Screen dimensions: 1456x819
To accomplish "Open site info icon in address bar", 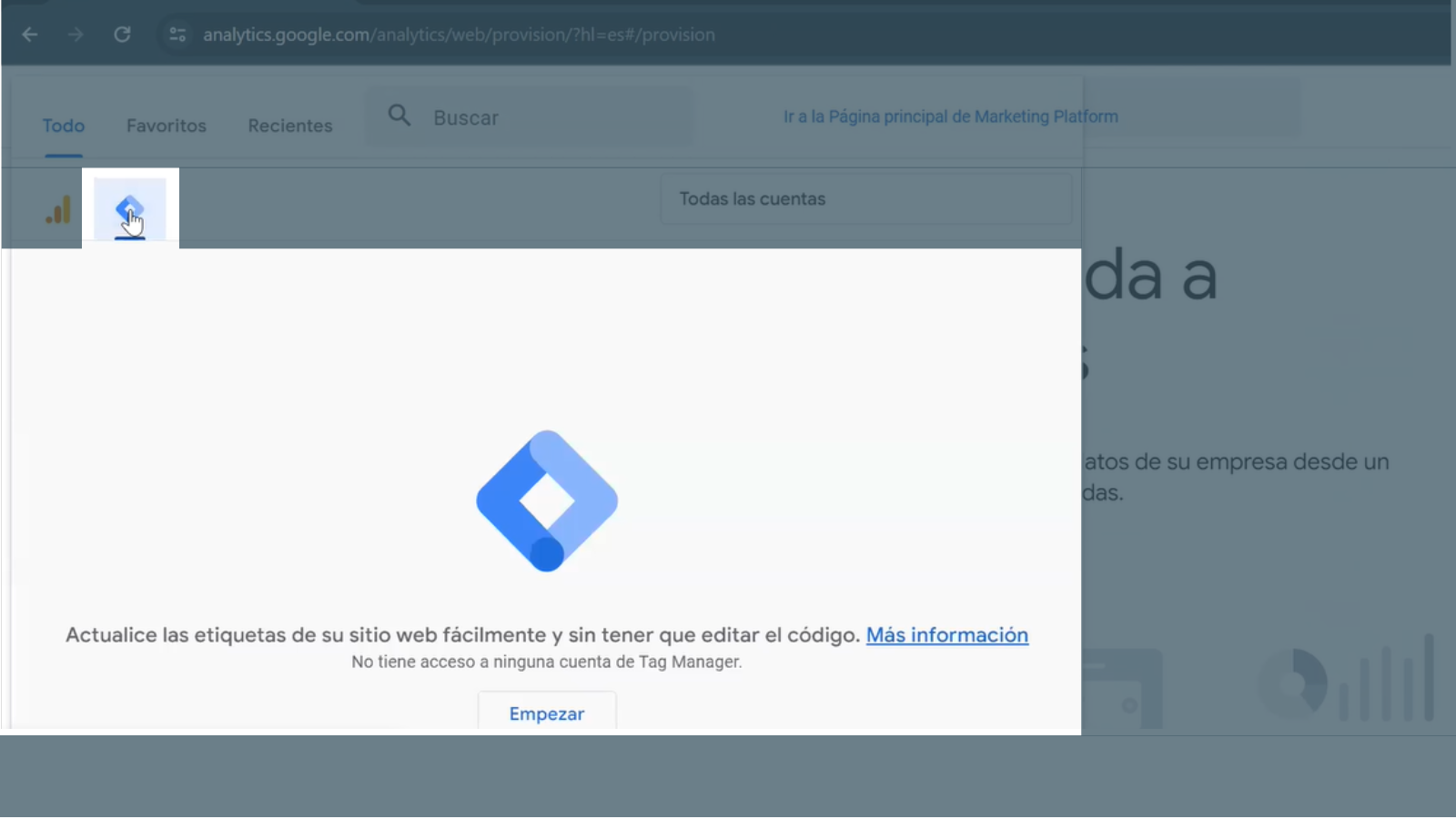I will 177,35.
